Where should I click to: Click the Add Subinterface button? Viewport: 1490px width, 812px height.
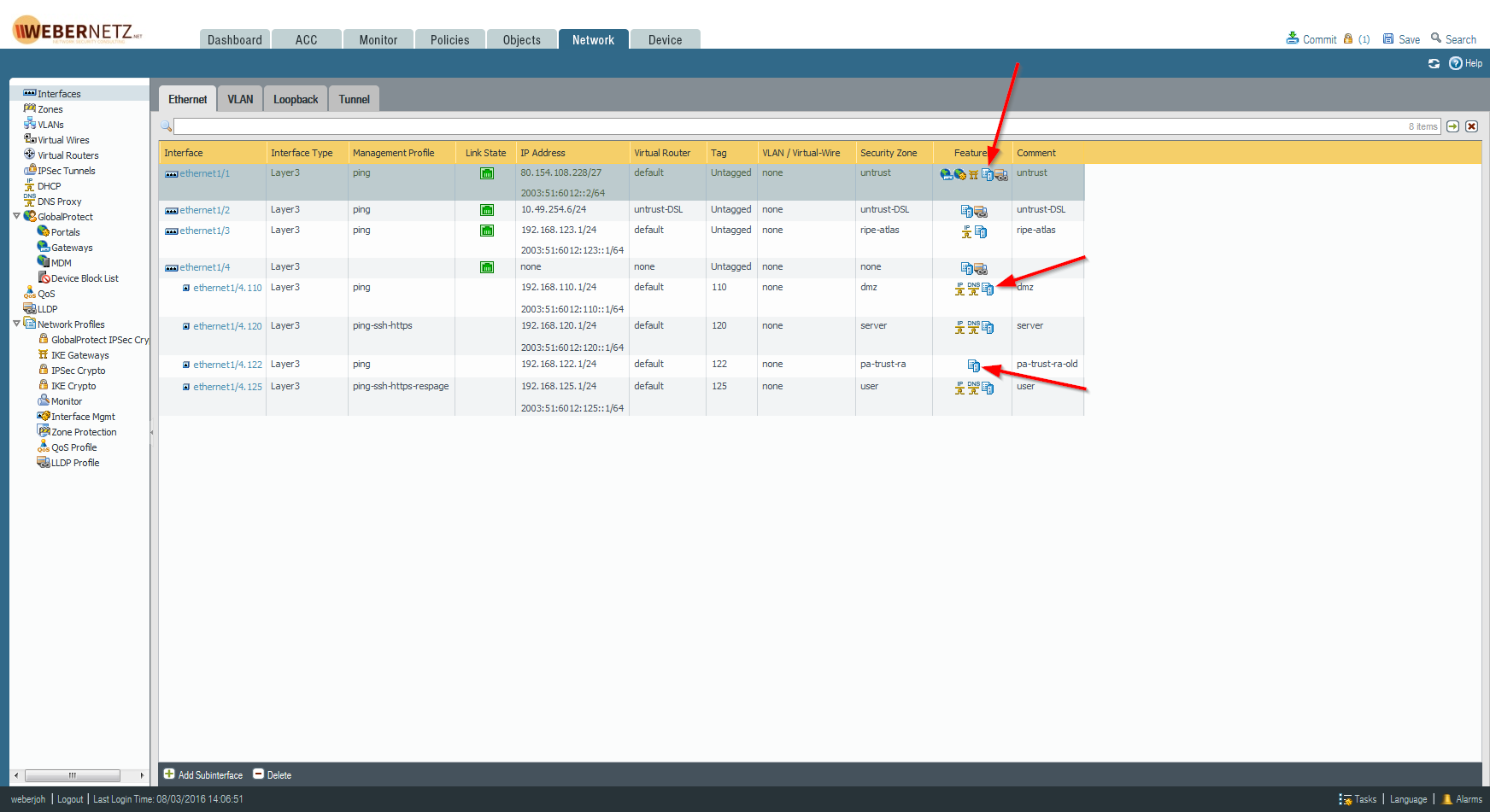pyautogui.click(x=202, y=774)
